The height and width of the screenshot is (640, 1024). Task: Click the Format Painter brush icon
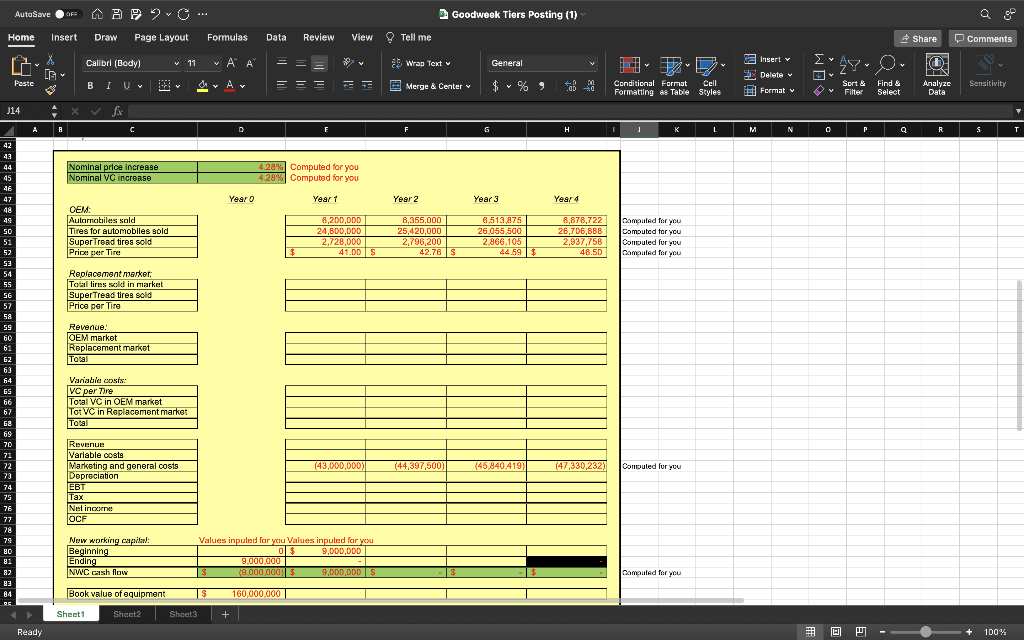50,89
